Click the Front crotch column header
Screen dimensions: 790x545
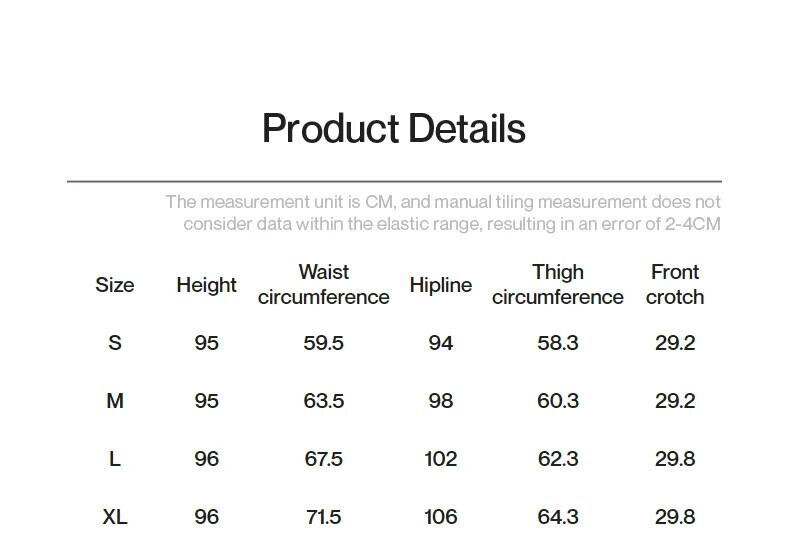point(675,285)
